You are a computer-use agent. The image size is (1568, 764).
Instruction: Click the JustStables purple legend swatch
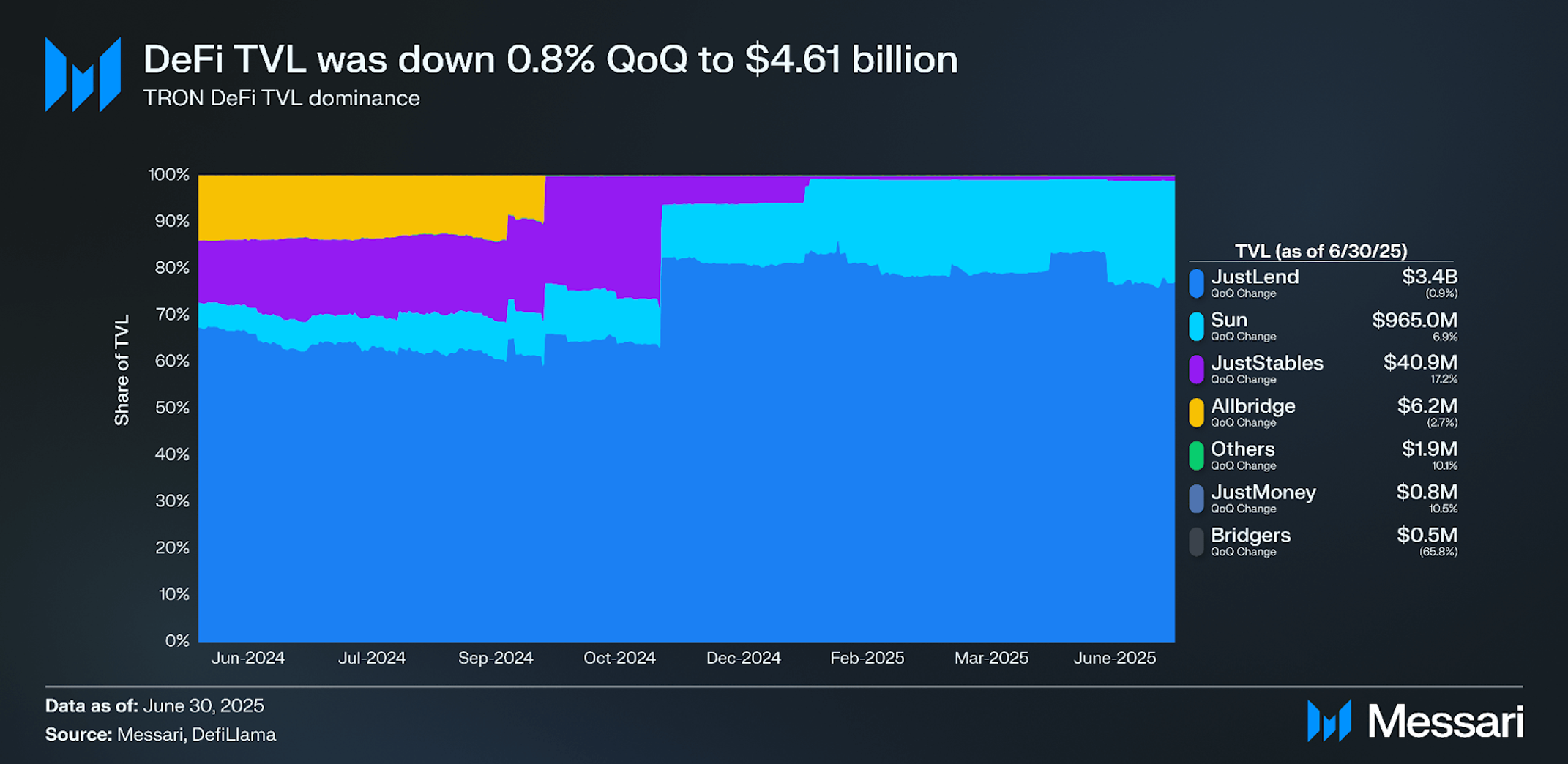pos(1196,370)
